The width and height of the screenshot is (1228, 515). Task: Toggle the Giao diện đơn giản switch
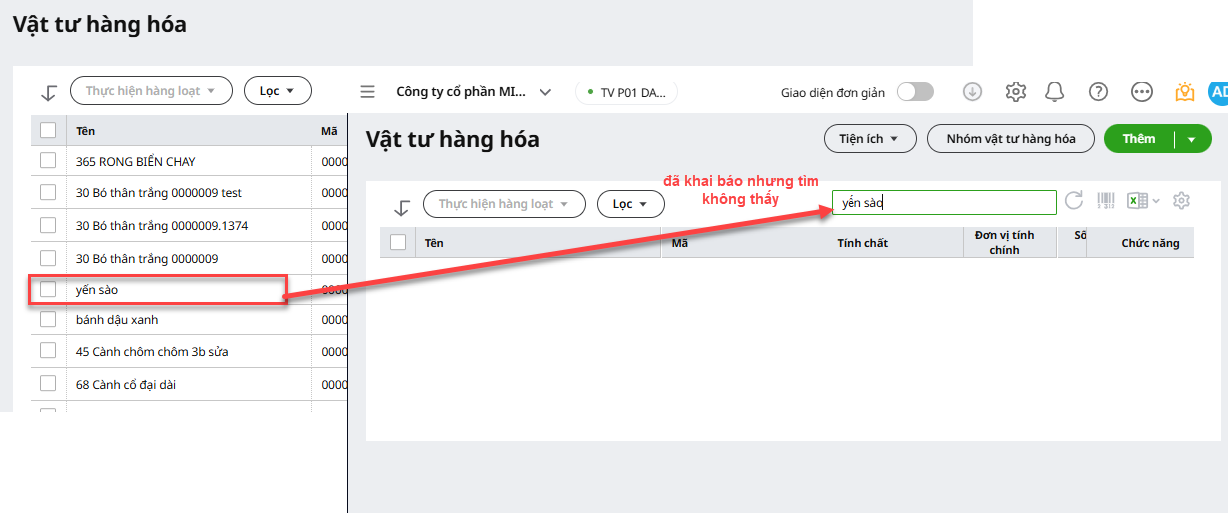coord(914,92)
